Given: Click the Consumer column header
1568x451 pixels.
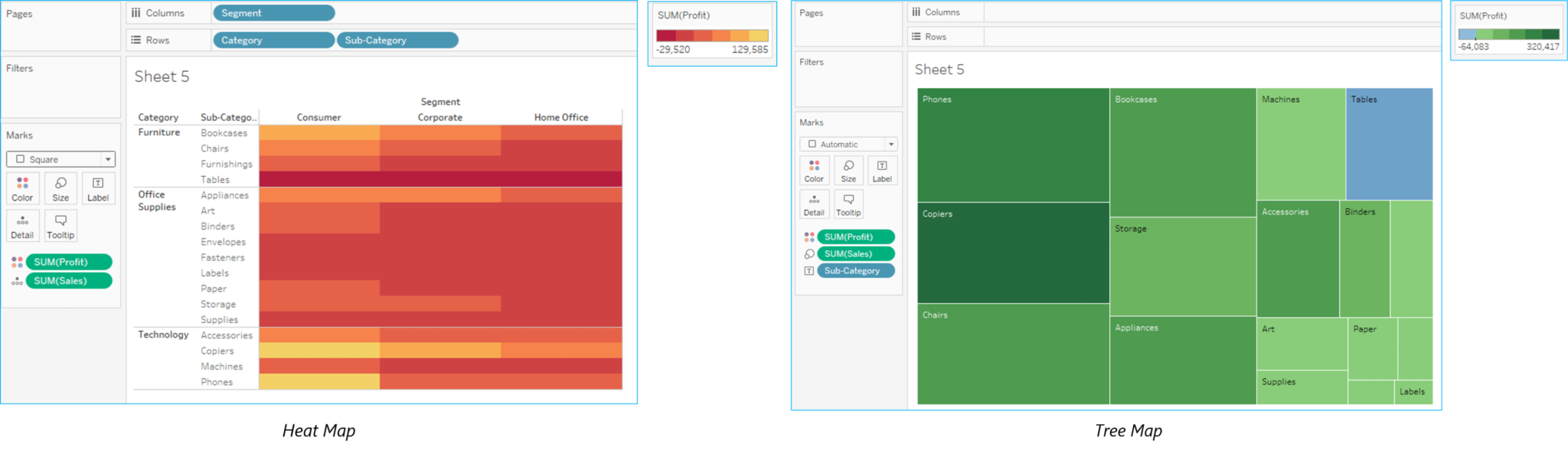Looking at the screenshot, I should click(319, 117).
